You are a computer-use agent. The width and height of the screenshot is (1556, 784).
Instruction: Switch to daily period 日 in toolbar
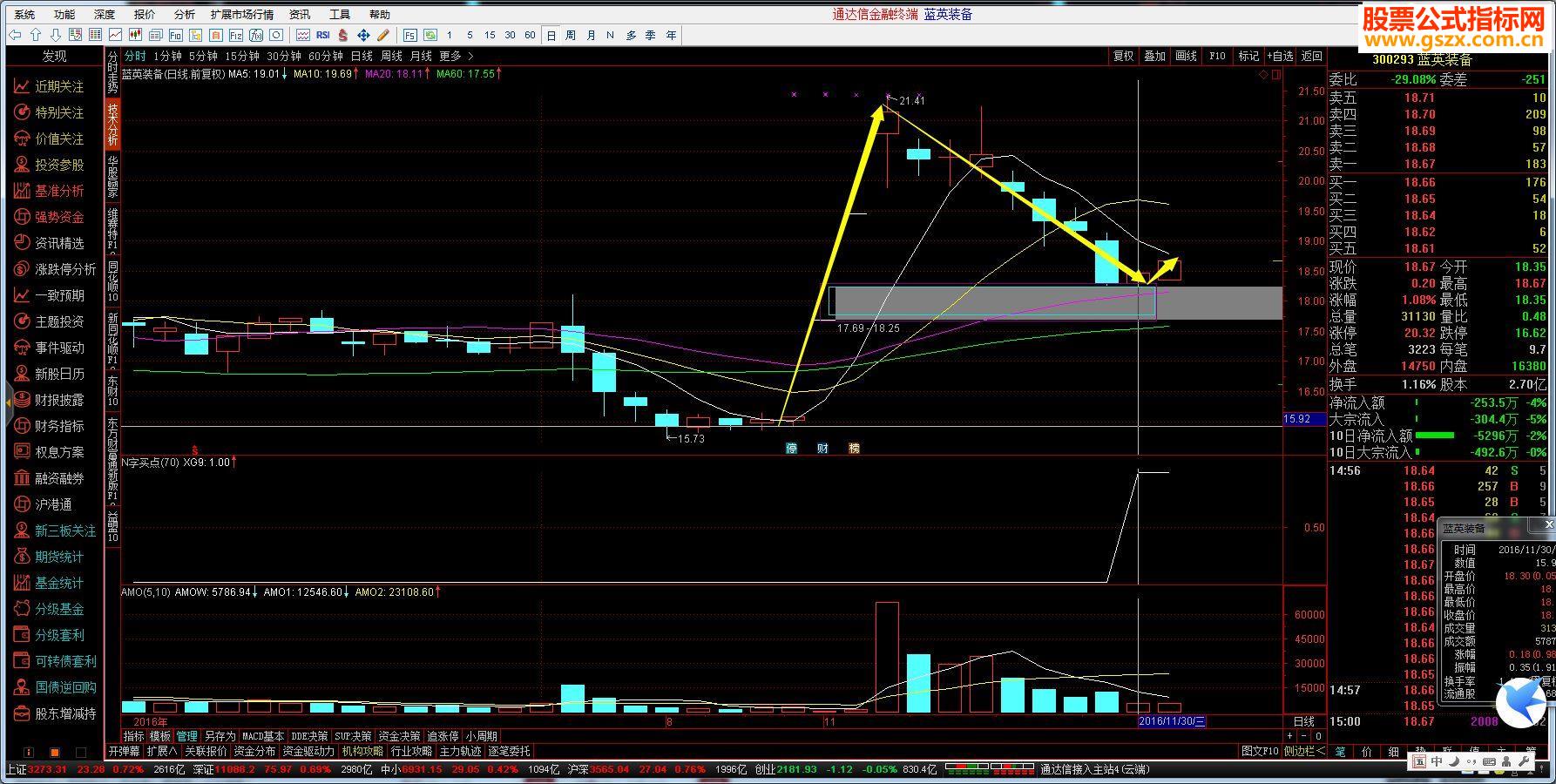(551, 35)
